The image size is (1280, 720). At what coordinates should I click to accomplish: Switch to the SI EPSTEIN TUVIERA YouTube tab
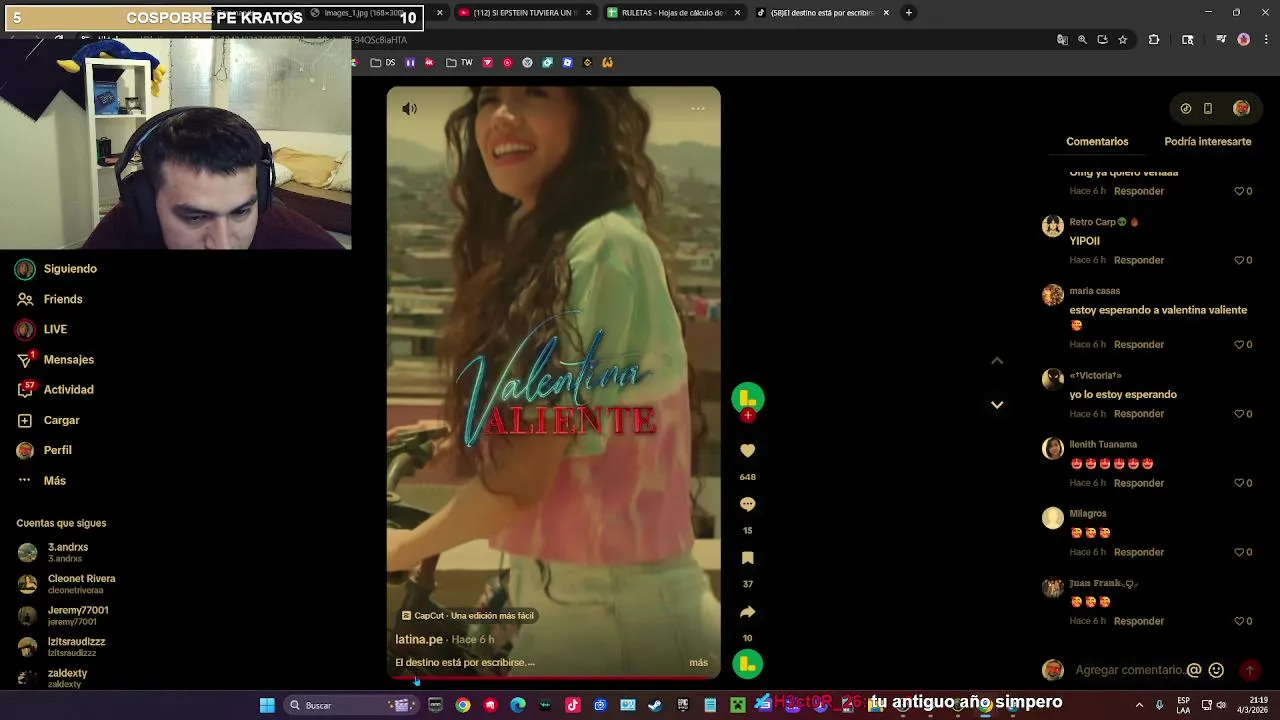click(x=525, y=13)
